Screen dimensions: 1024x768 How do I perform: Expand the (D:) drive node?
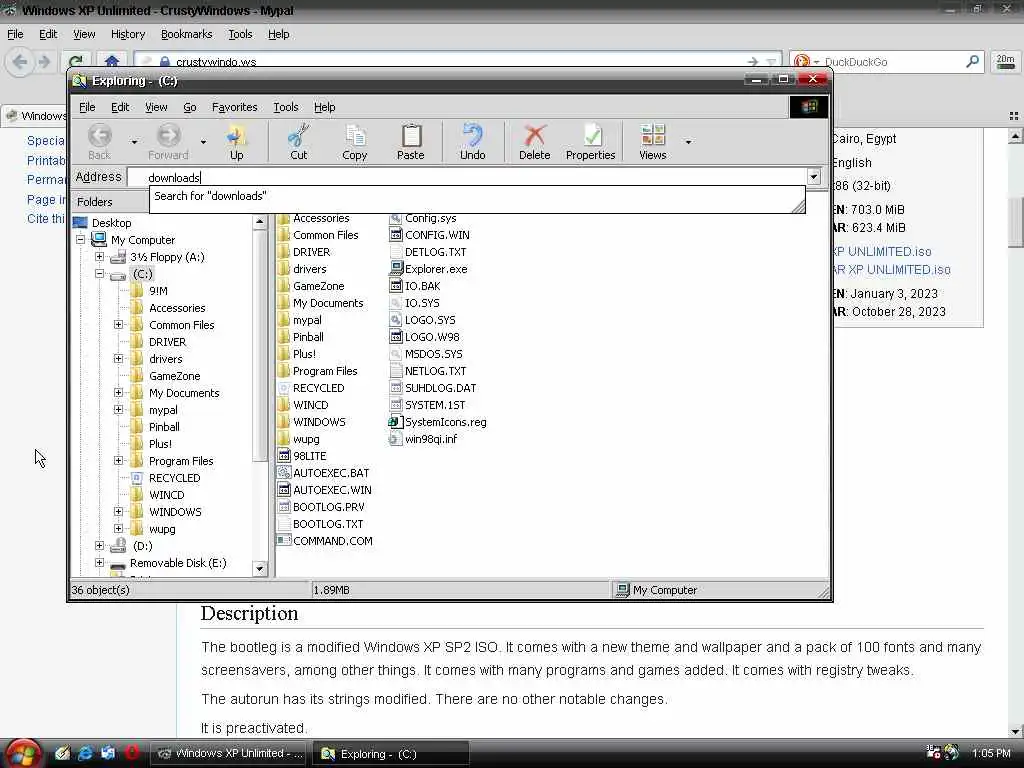click(x=100, y=545)
